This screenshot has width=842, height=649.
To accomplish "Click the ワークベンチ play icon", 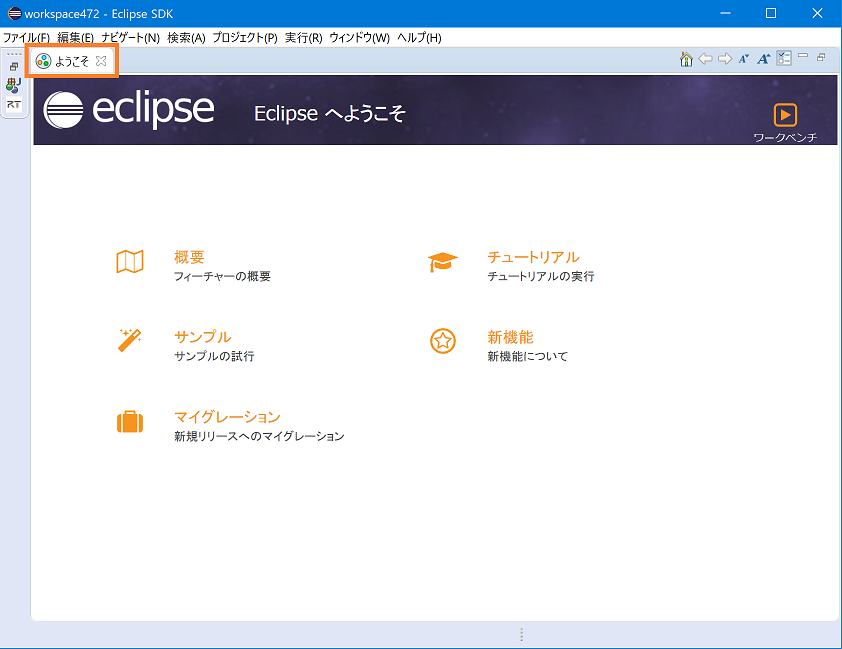I will coord(785,115).
